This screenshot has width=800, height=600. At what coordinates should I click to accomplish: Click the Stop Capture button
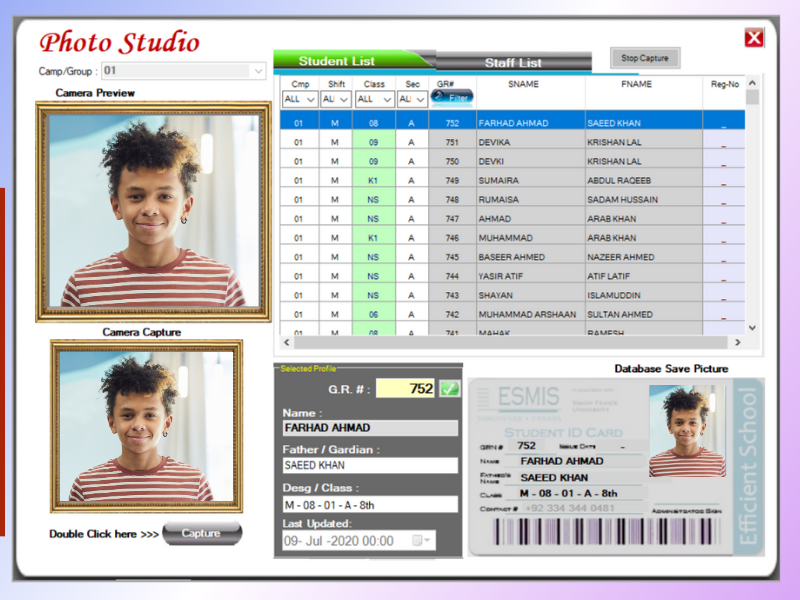pos(644,58)
